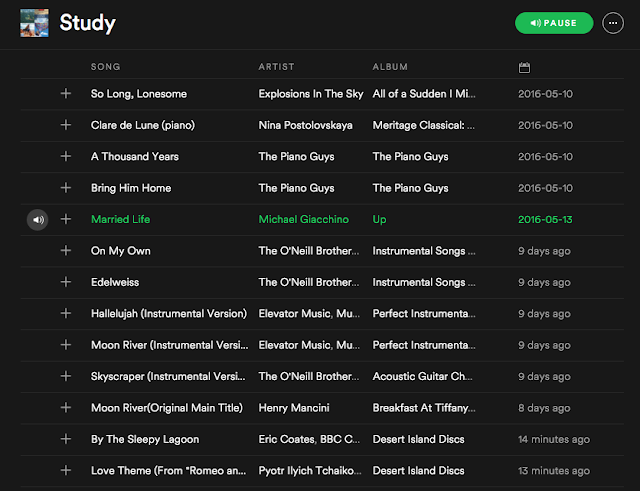Open album Breakfast At Tiffany...

pyautogui.click(x=424, y=408)
